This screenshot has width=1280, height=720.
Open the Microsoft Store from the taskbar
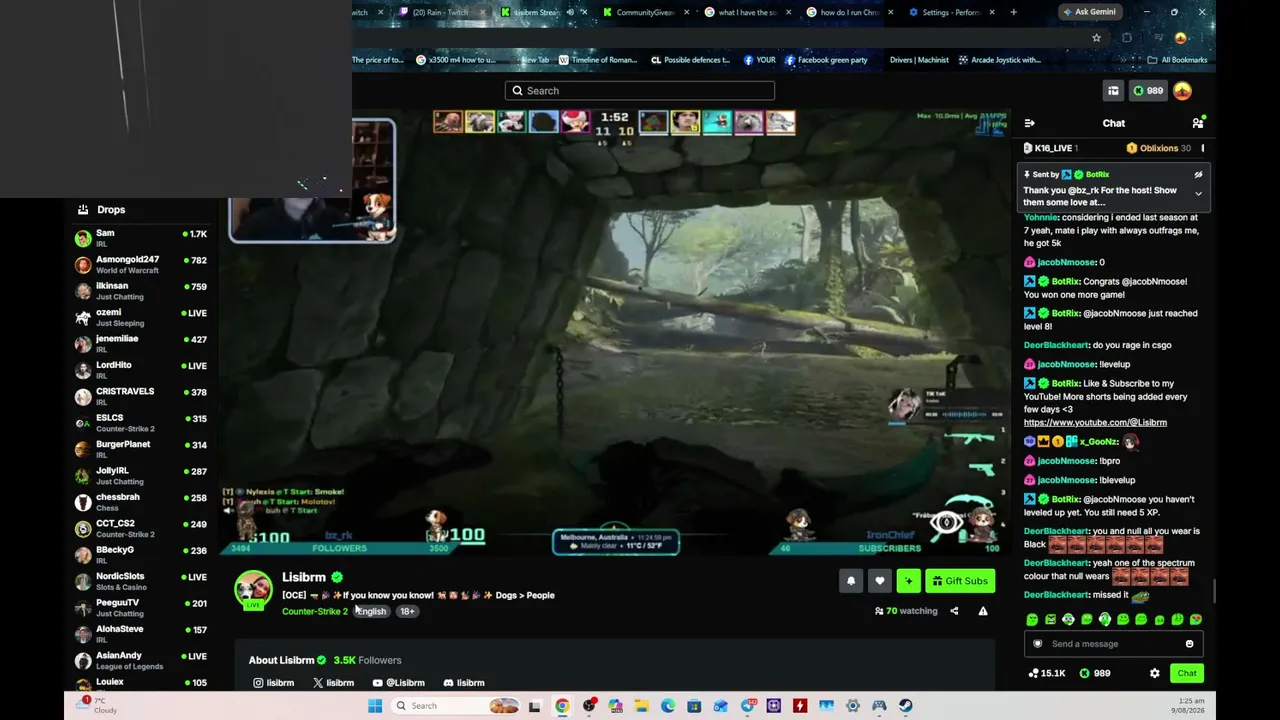tap(694, 706)
